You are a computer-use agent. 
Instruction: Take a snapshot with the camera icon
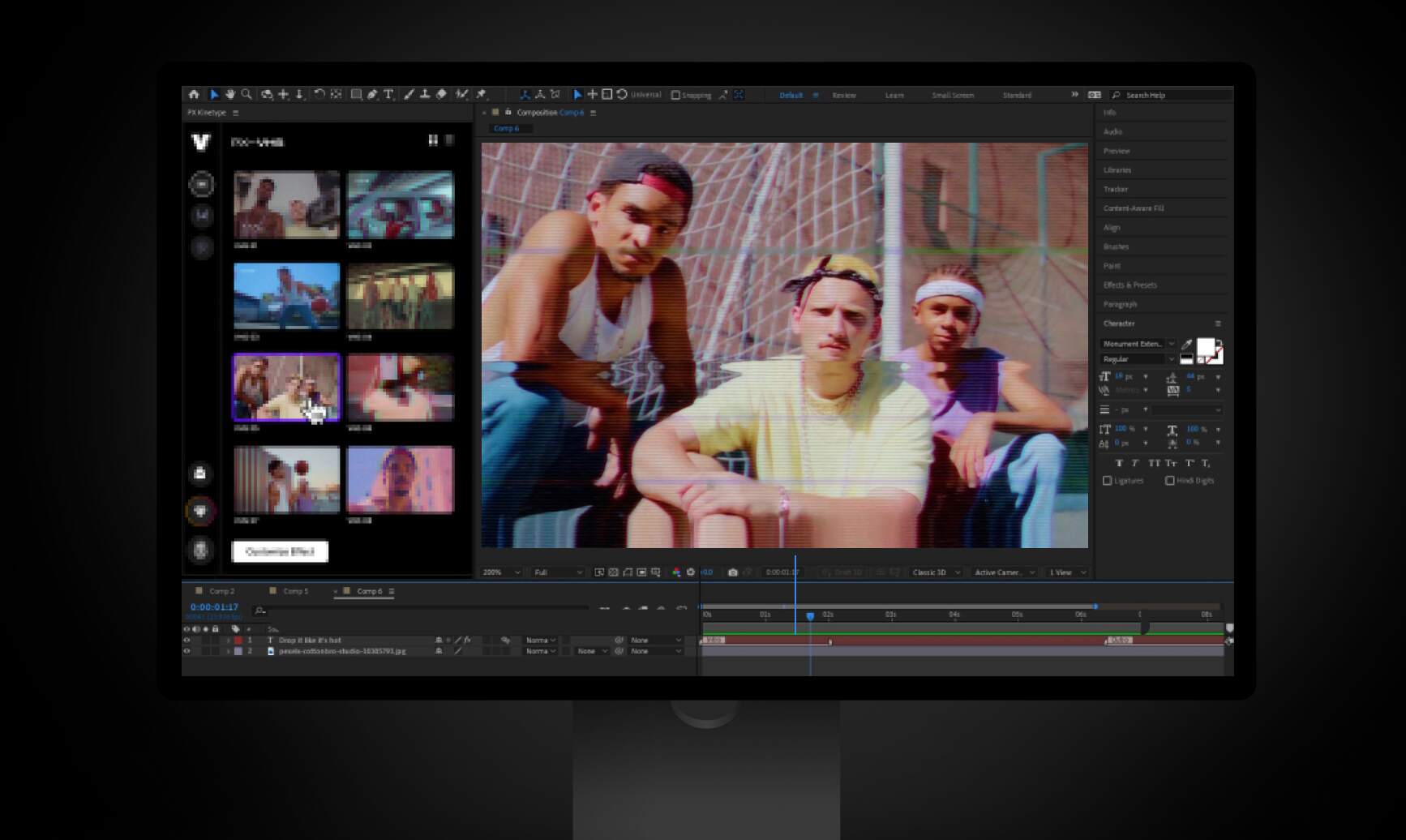(x=733, y=572)
